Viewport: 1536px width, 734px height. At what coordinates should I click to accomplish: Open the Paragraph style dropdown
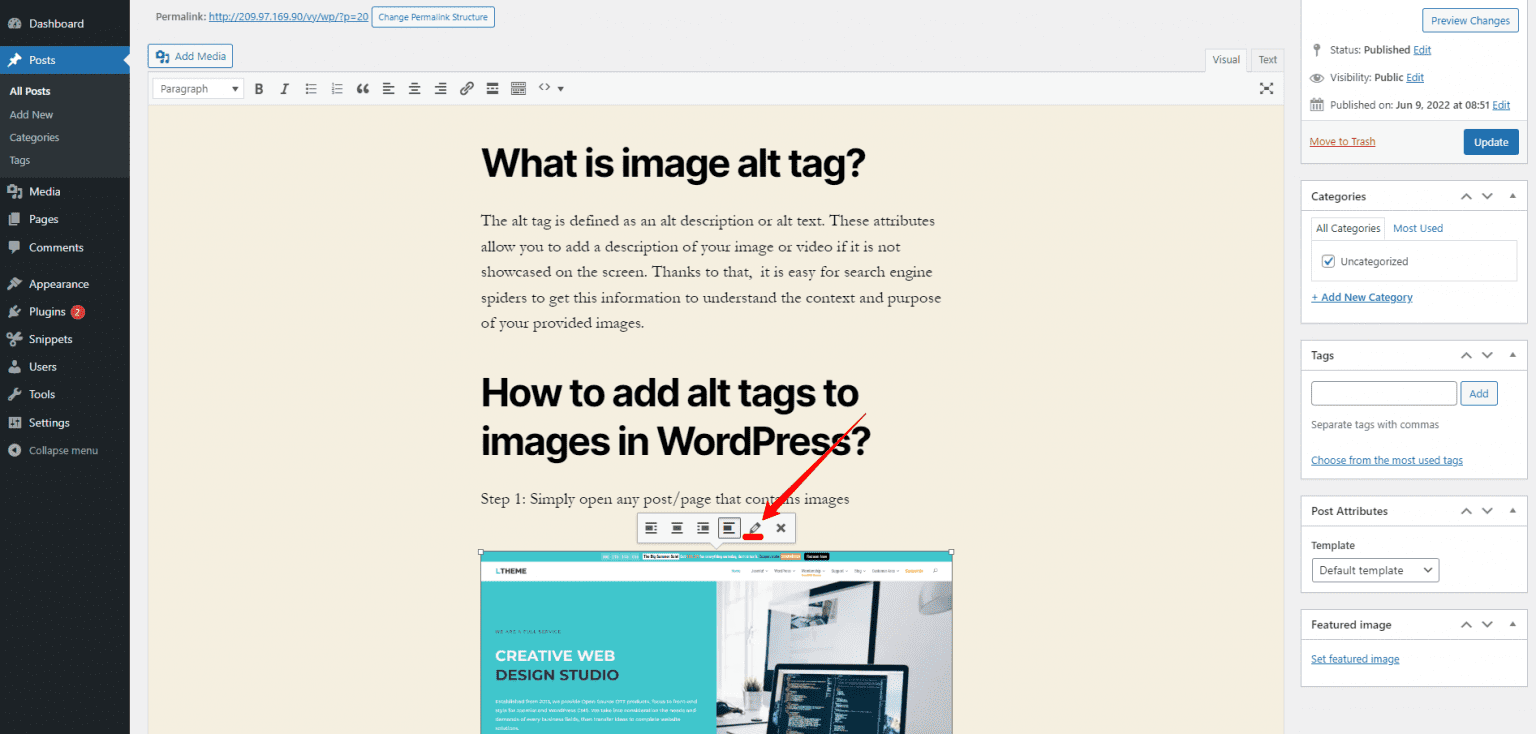click(197, 88)
